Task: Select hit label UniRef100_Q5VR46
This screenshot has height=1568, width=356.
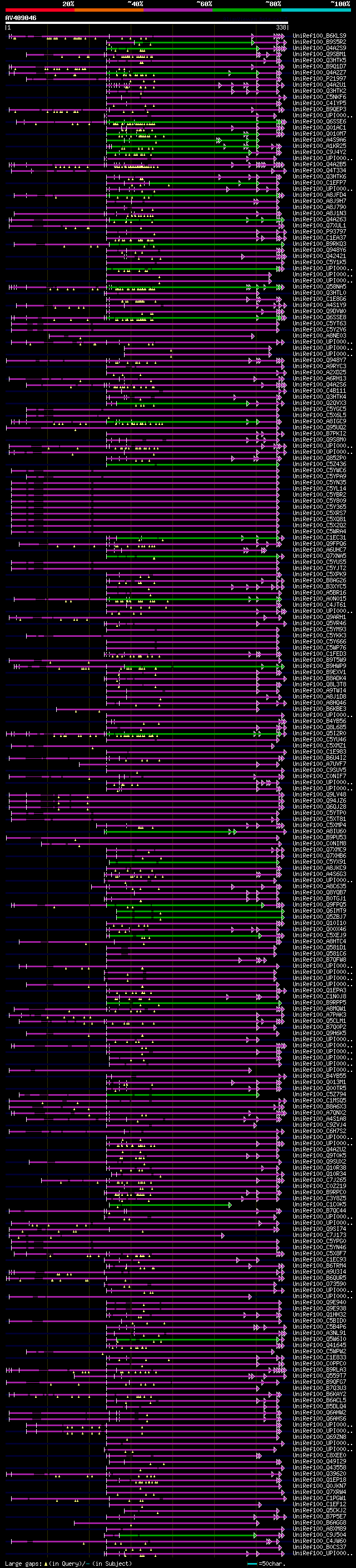Action: coord(319,624)
